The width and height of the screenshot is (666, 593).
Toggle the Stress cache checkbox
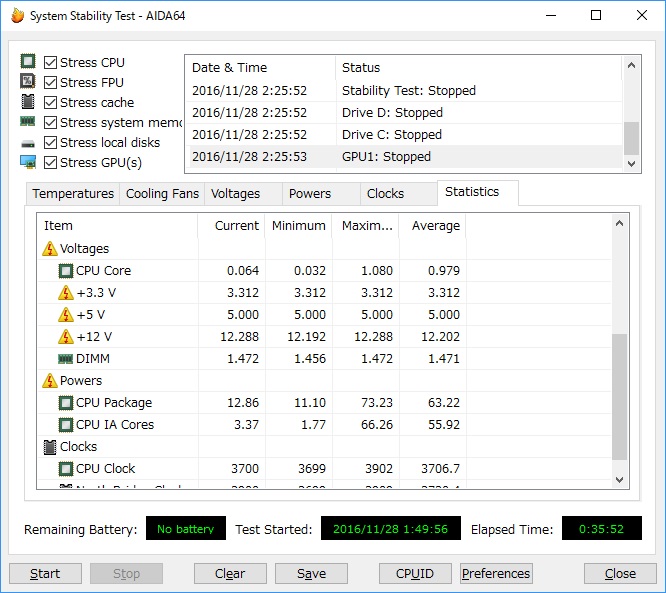pos(50,102)
